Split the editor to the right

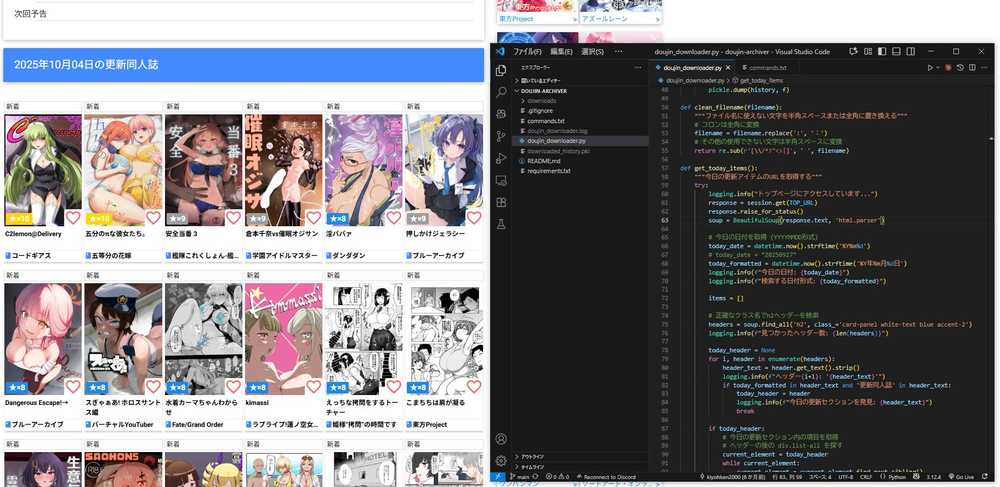click(972, 68)
